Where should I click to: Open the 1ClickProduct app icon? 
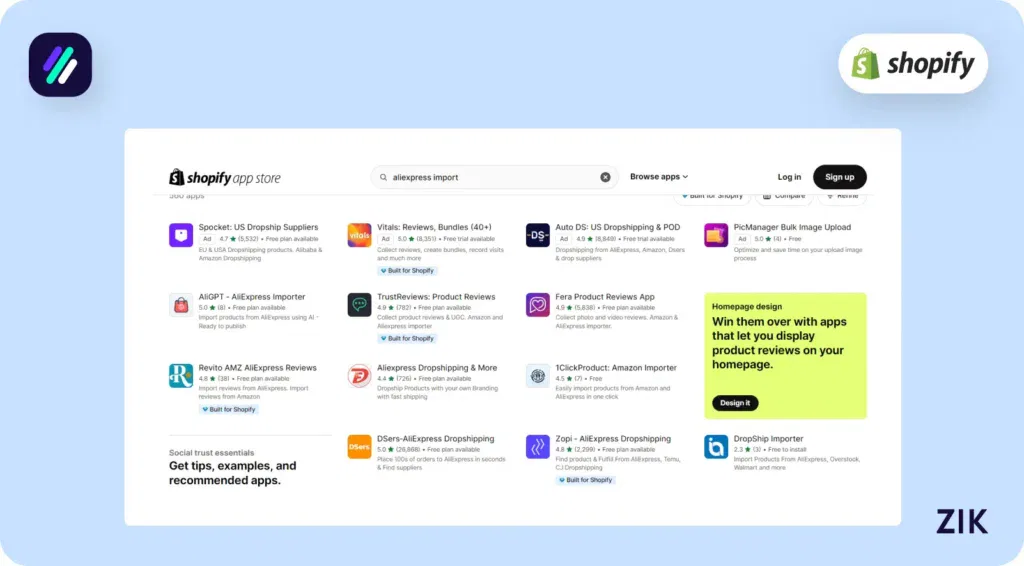click(537, 376)
